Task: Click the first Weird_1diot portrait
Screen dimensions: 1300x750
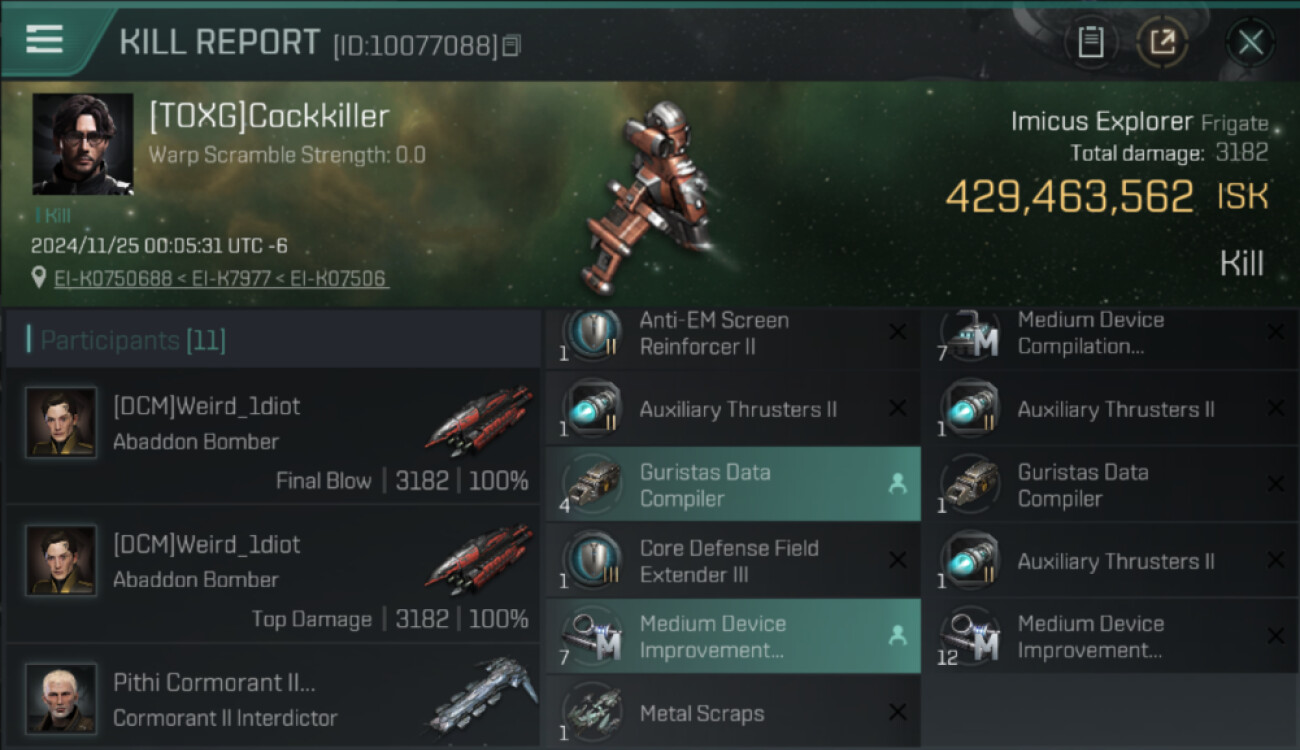Action: coord(61,423)
